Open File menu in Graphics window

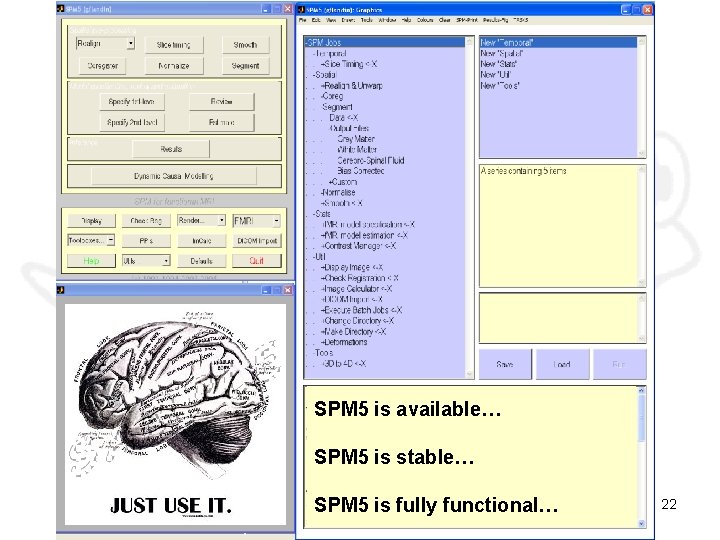click(x=303, y=20)
